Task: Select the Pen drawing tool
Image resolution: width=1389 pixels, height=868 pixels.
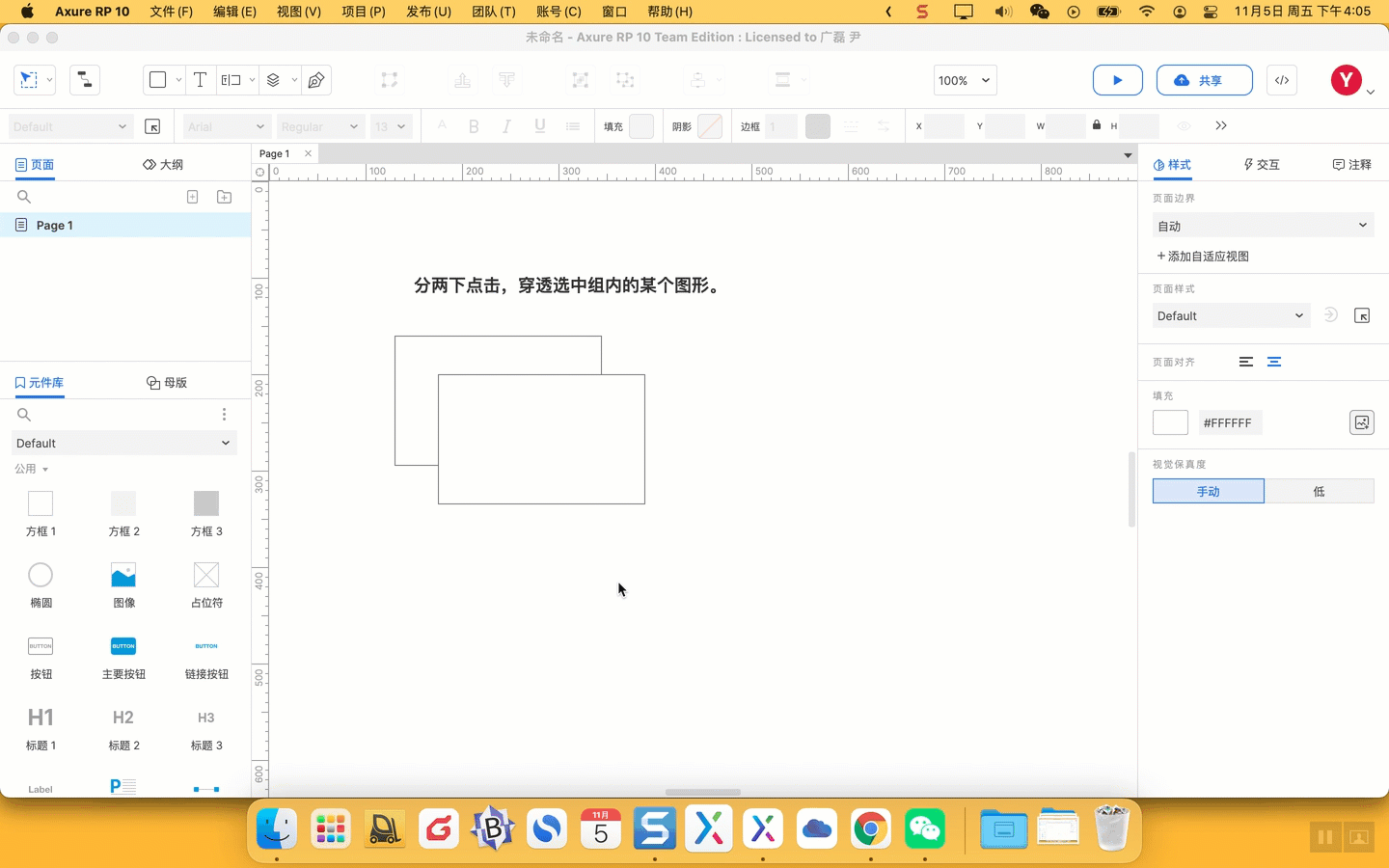Action: [x=316, y=80]
